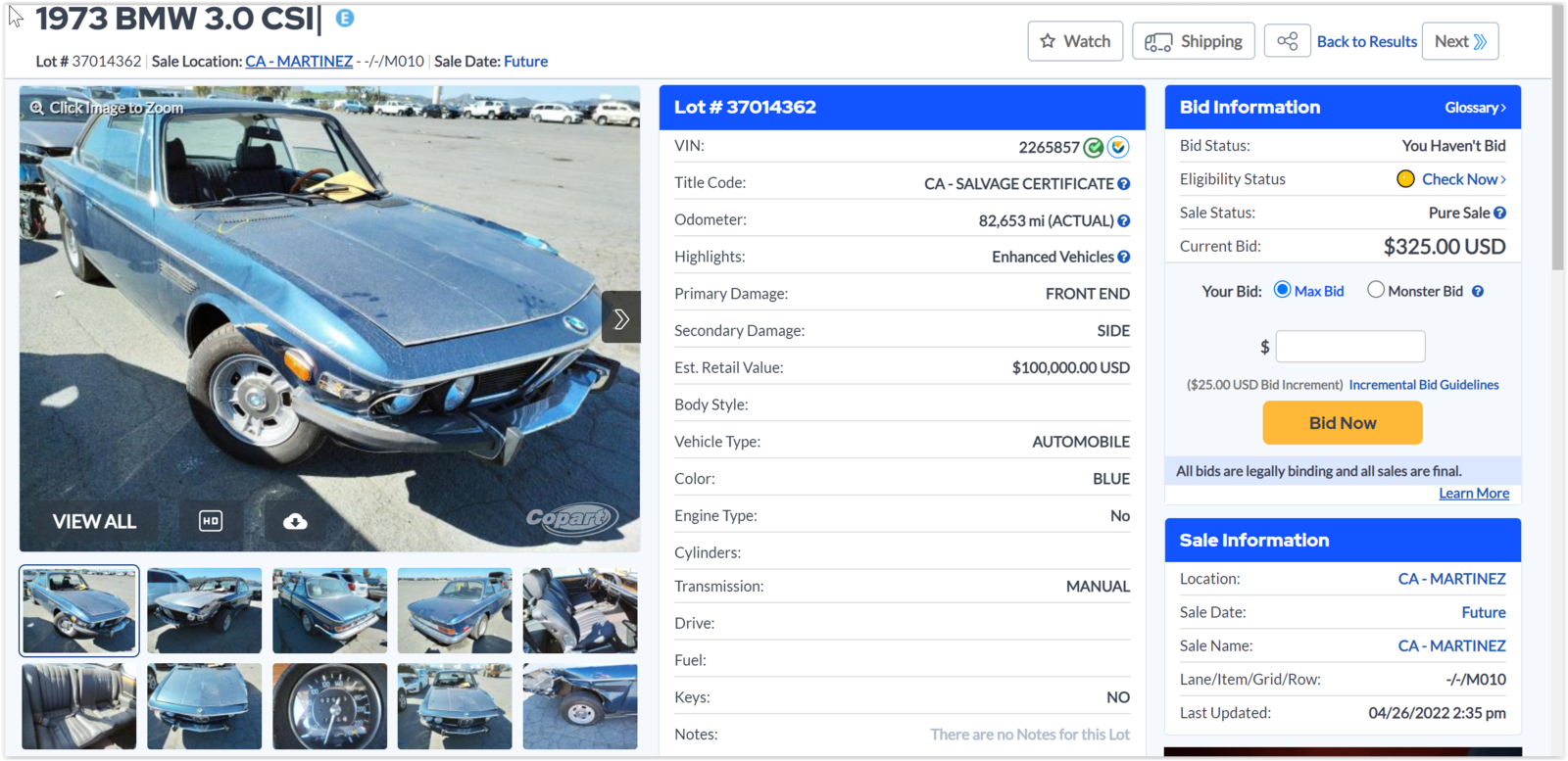Click the '$100,000.00 USD' retail value
The height and width of the screenshot is (761, 1568).
(x=1071, y=368)
